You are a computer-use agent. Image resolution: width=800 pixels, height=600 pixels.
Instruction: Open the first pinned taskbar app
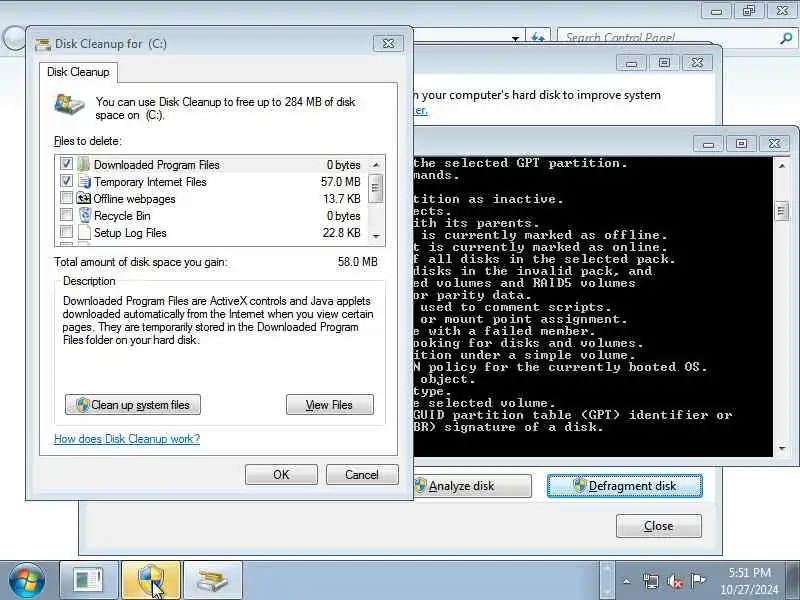(89, 580)
